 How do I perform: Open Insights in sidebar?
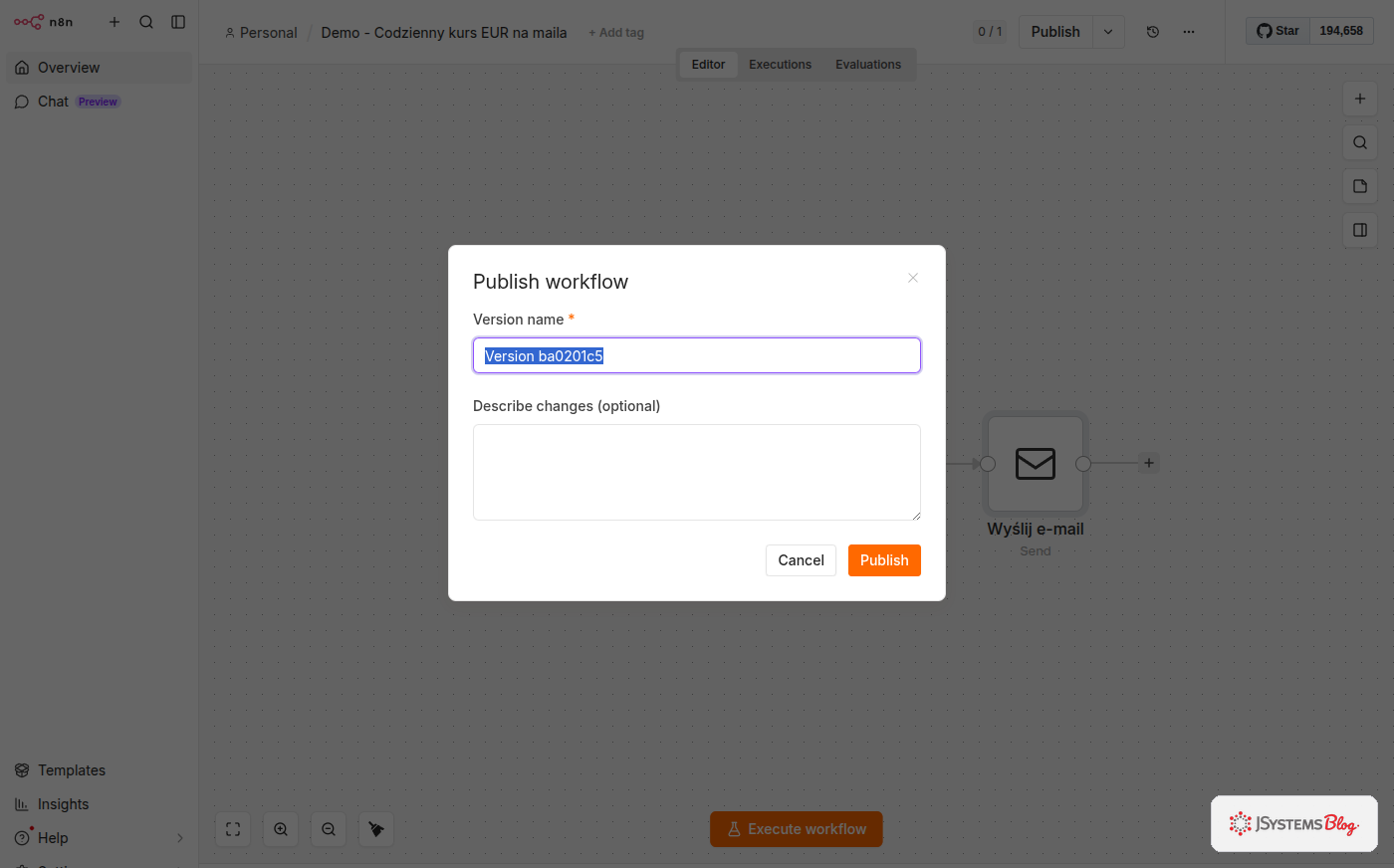pos(99,804)
